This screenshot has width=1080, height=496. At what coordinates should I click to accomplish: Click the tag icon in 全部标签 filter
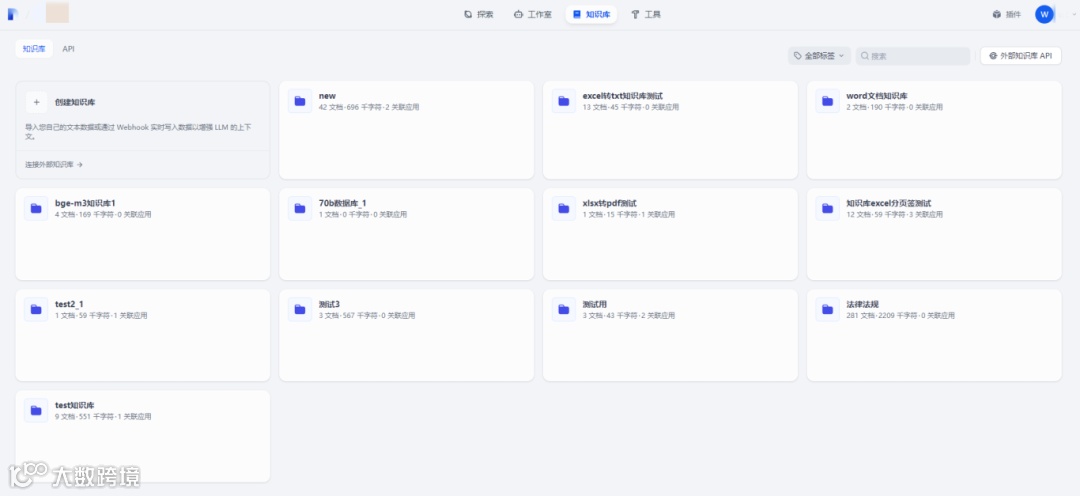pyautogui.click(x=798, y=56)
